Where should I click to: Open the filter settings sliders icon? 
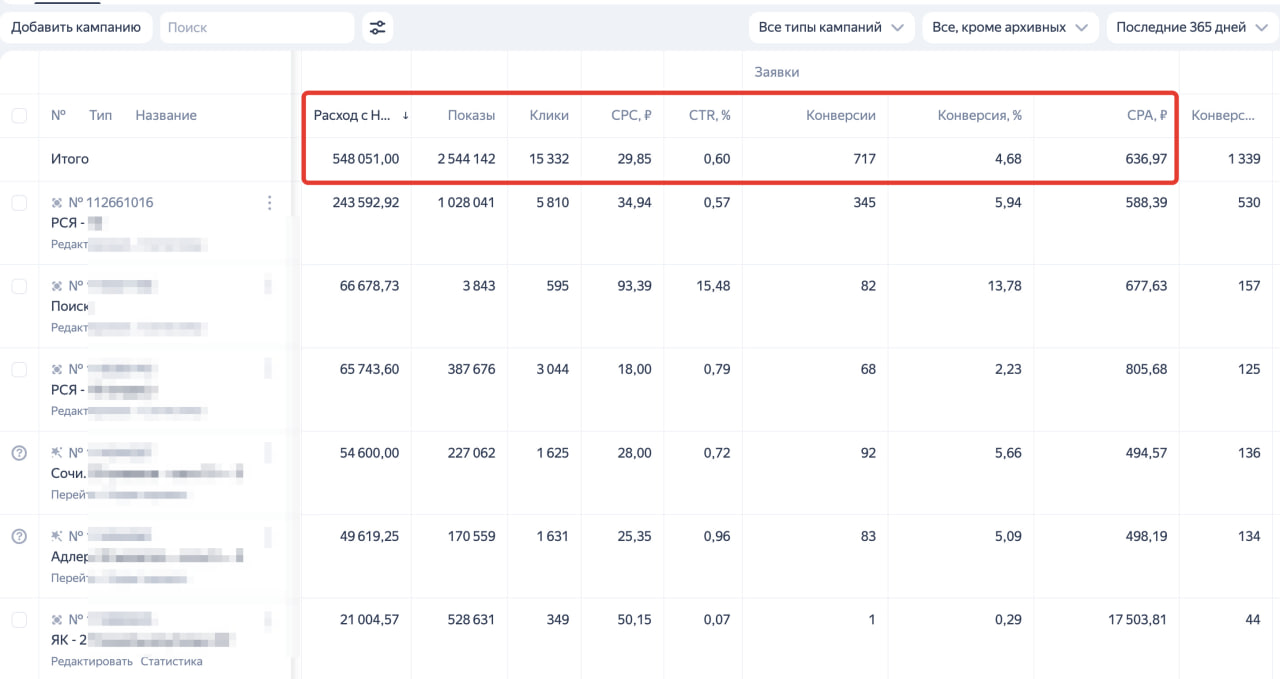(x=377, y=28)
